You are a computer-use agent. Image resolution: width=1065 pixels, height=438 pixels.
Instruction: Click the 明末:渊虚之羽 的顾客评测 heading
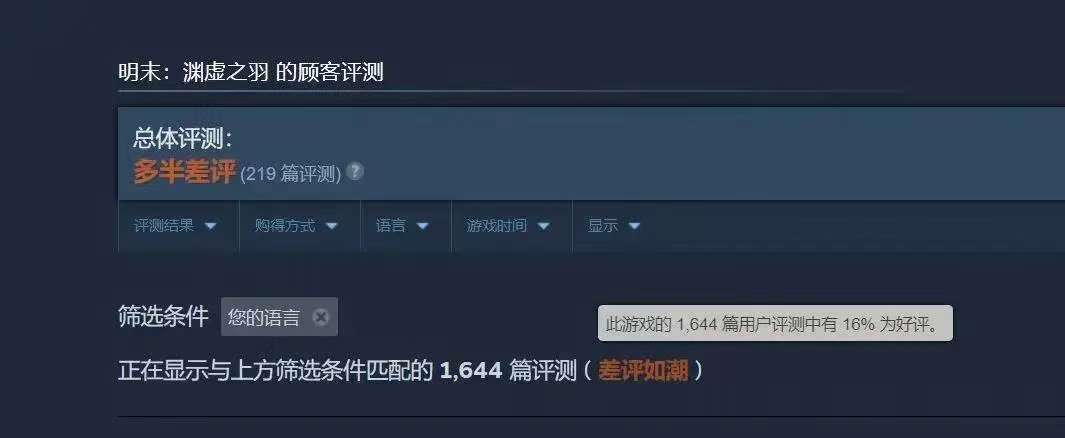[x=251, y=72]
